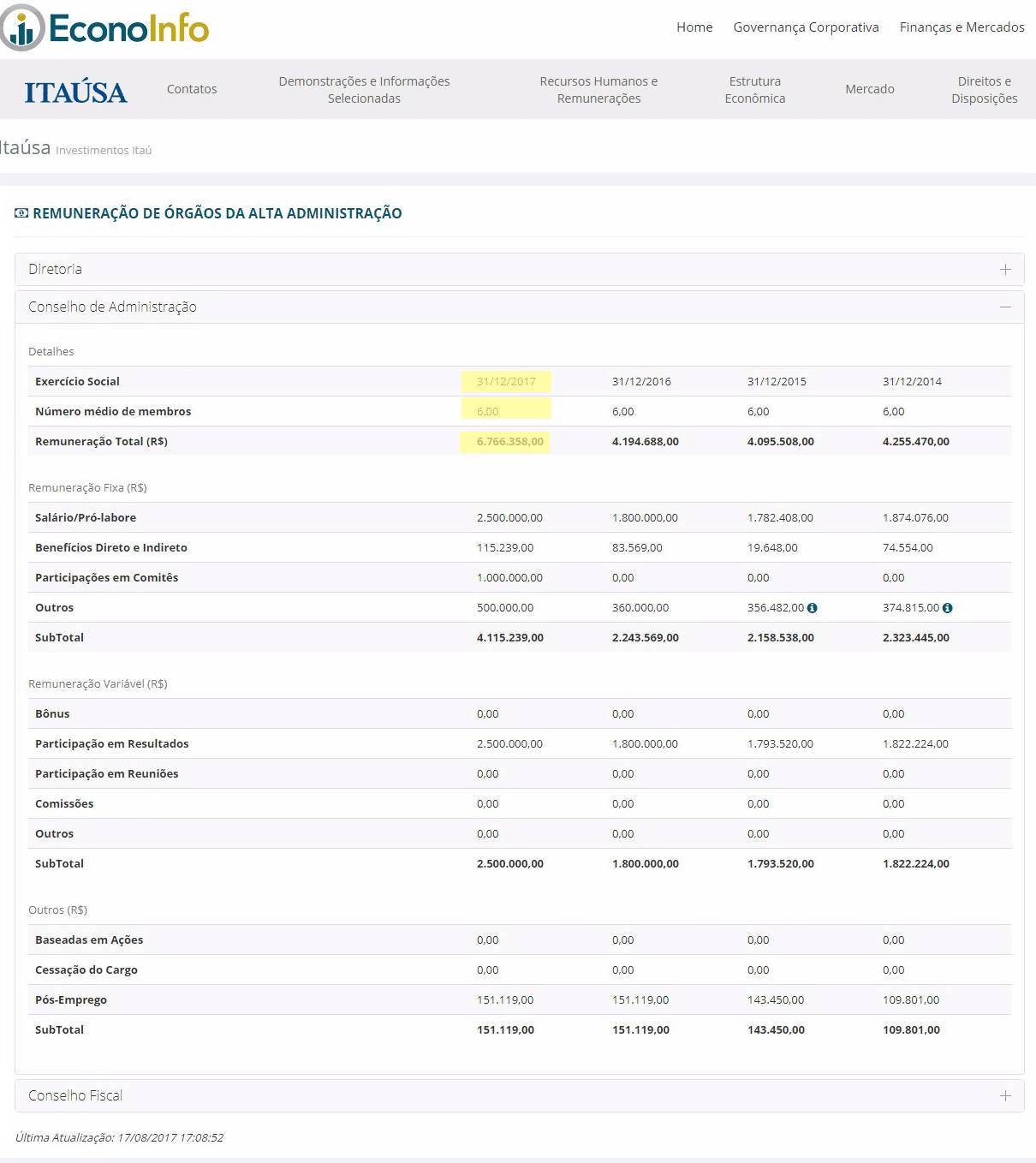Click Exercício Social row label
Image resolution: width=1036 pixels, height=1163 pixels.
[77, 382]
